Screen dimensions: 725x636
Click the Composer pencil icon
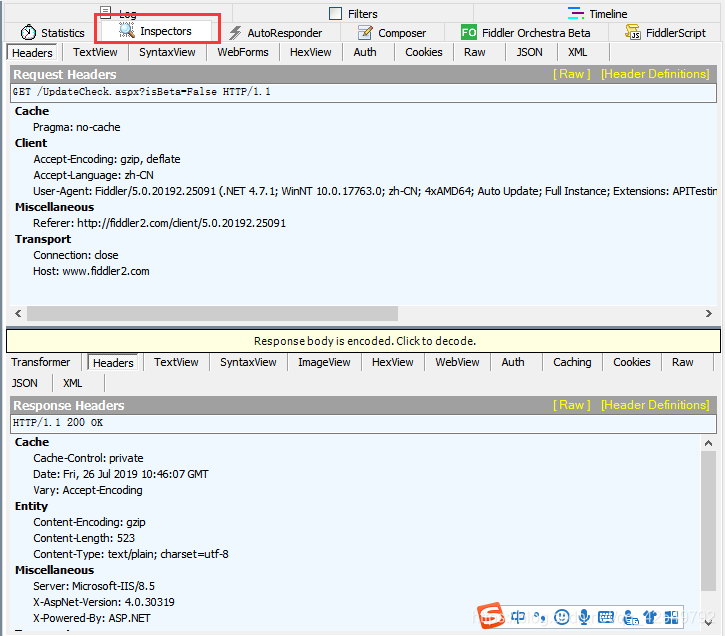365,33
